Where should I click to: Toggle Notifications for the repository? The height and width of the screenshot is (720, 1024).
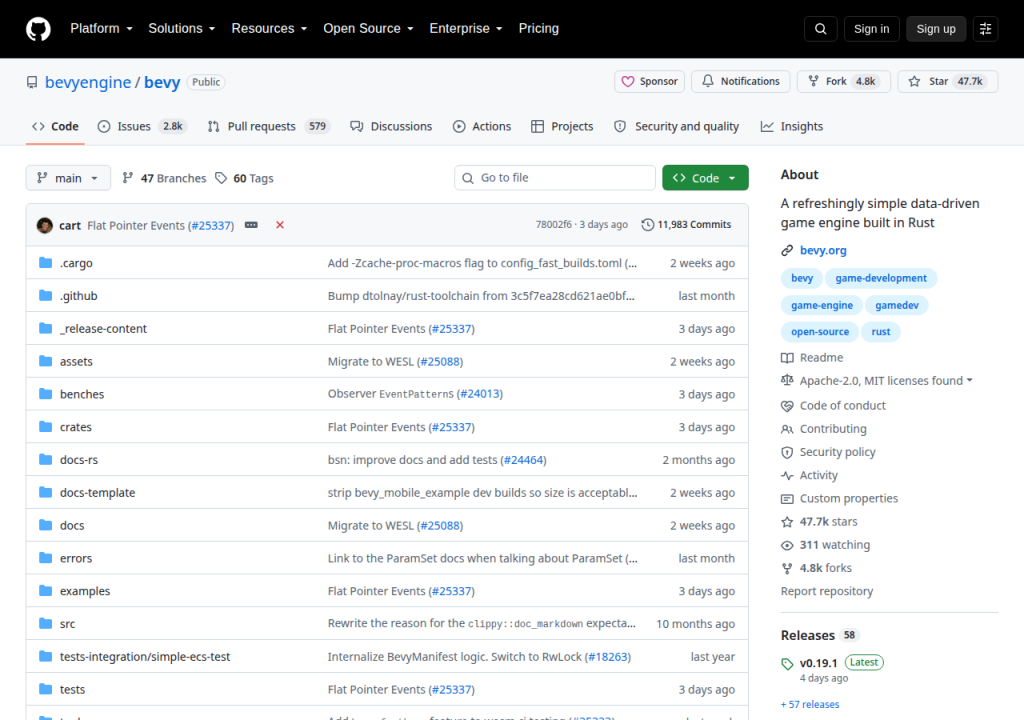[741, 82]
